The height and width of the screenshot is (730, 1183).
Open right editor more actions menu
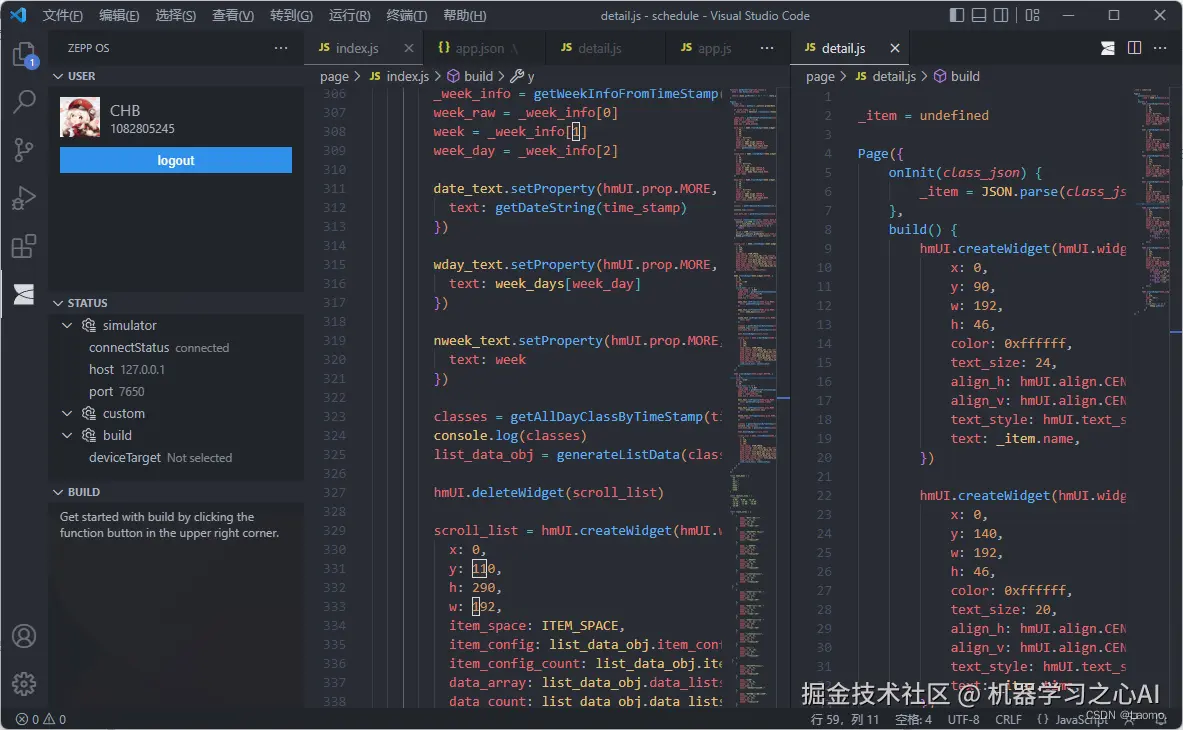(x=1160, y=48)
